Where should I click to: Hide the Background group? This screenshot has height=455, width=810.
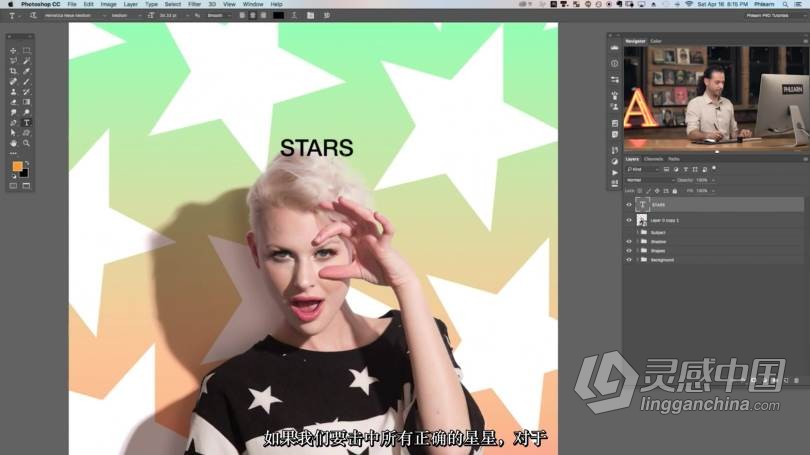(x=629, y=260)
